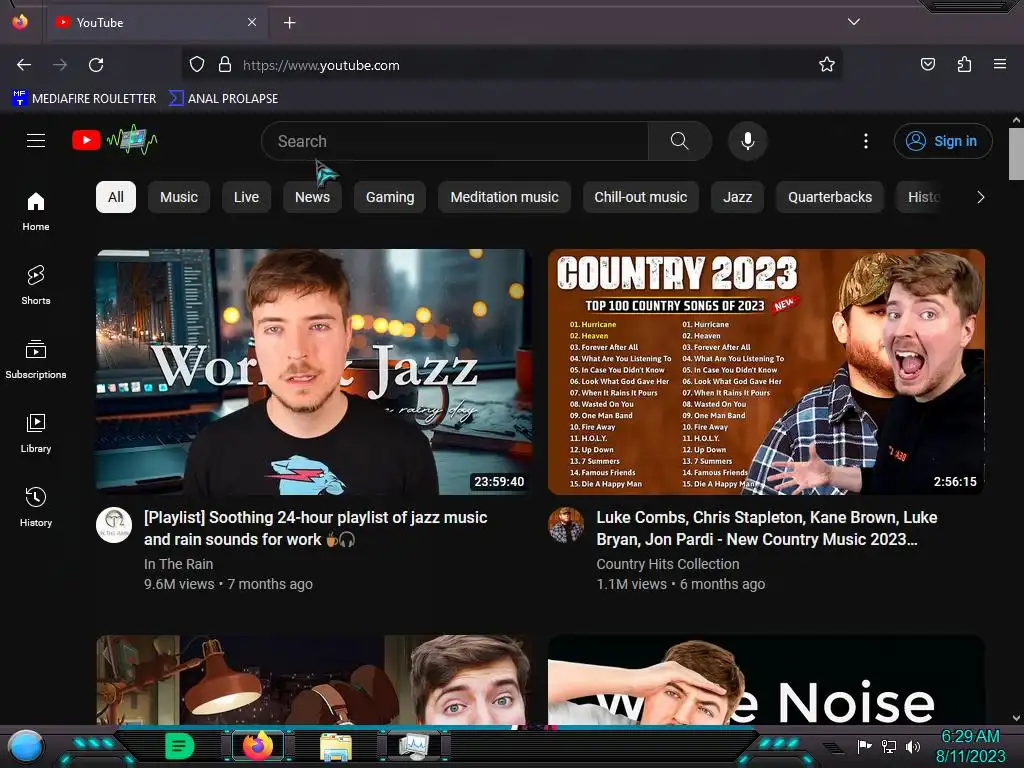Viewport: 1024px width, 768px height.
Task: Select the Gaming filter chip
Action: coord(390,197)
